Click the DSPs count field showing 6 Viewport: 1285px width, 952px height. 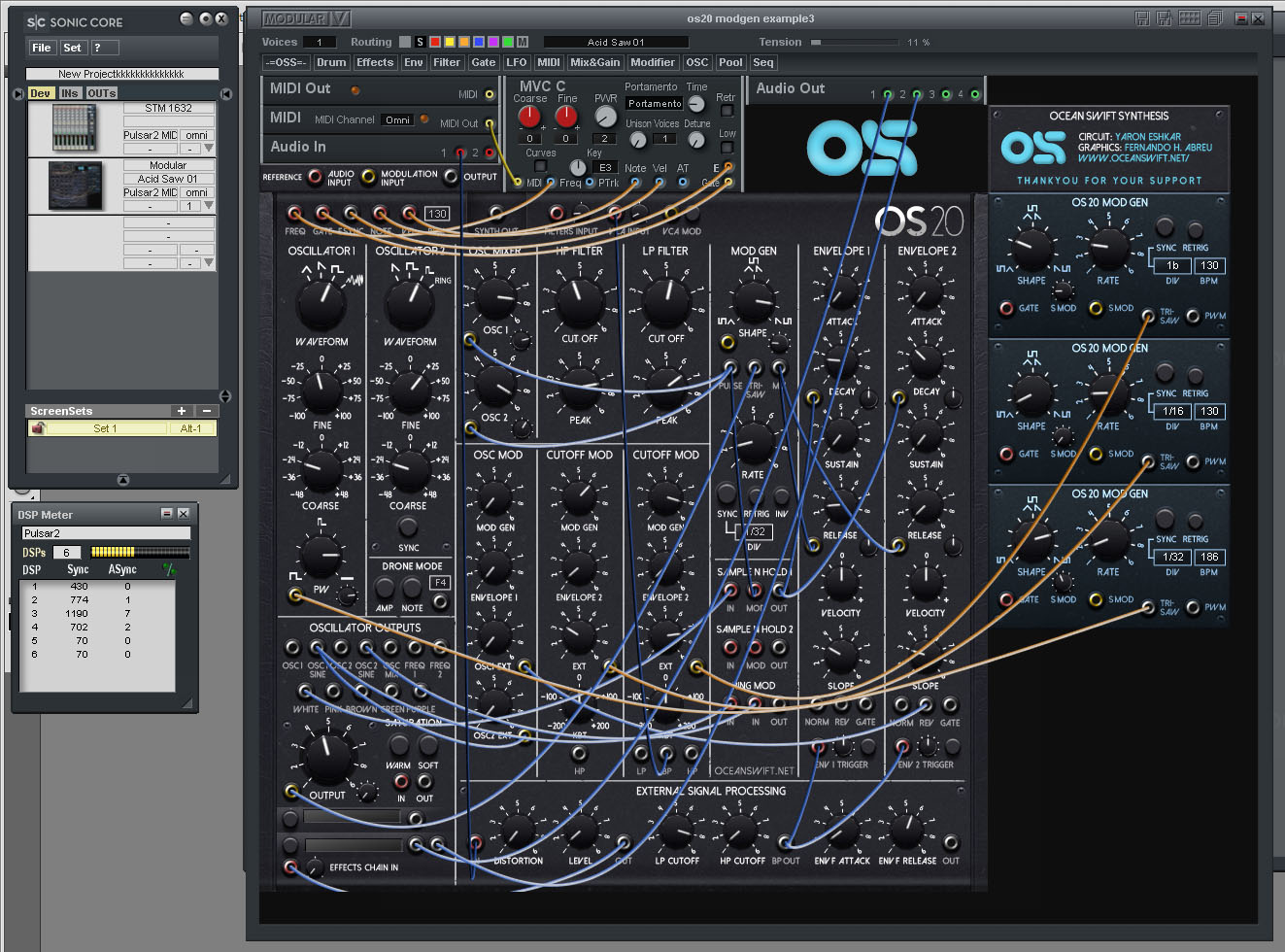click(67, 553)
